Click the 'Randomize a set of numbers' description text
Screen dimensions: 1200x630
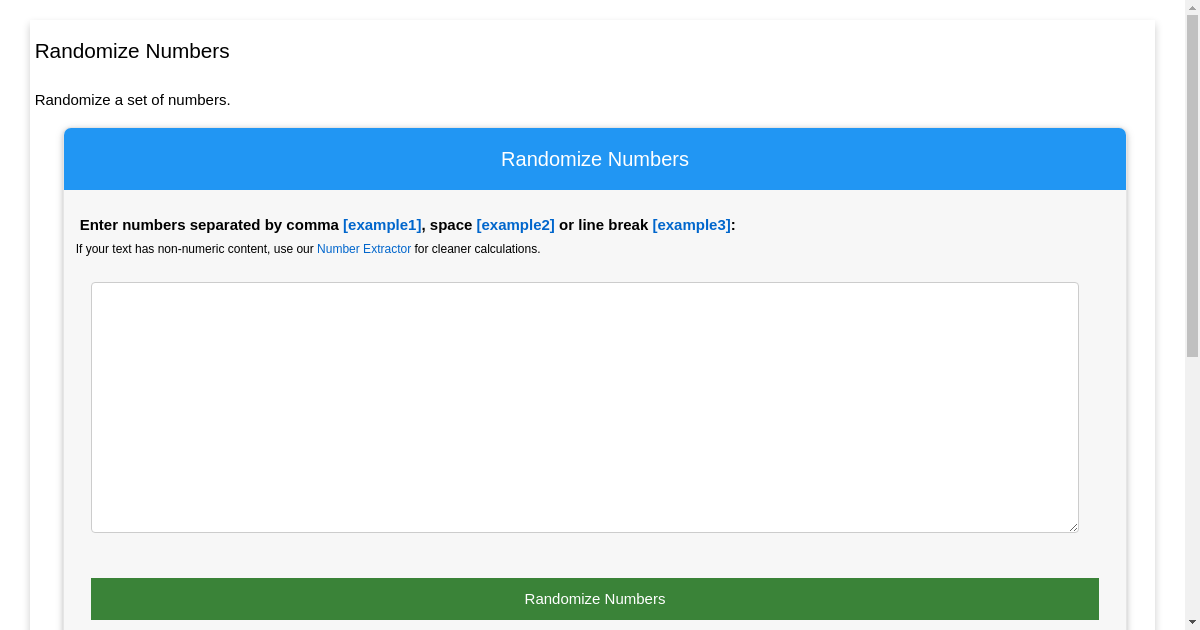[x=132, y=100]
